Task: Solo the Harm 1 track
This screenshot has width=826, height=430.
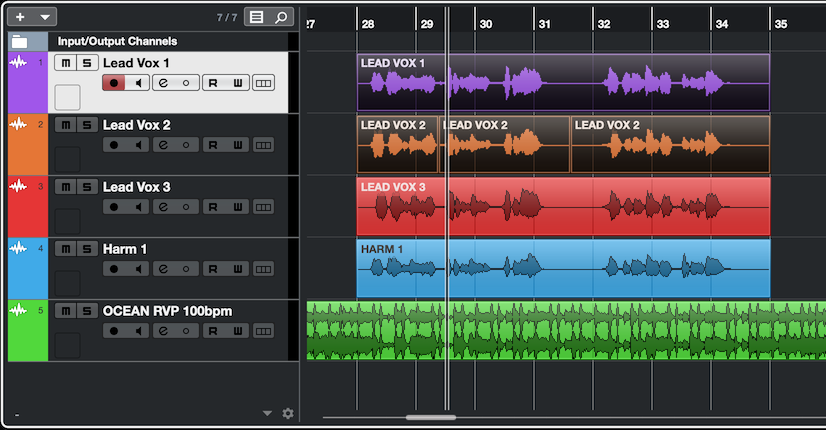Action: 87,249
